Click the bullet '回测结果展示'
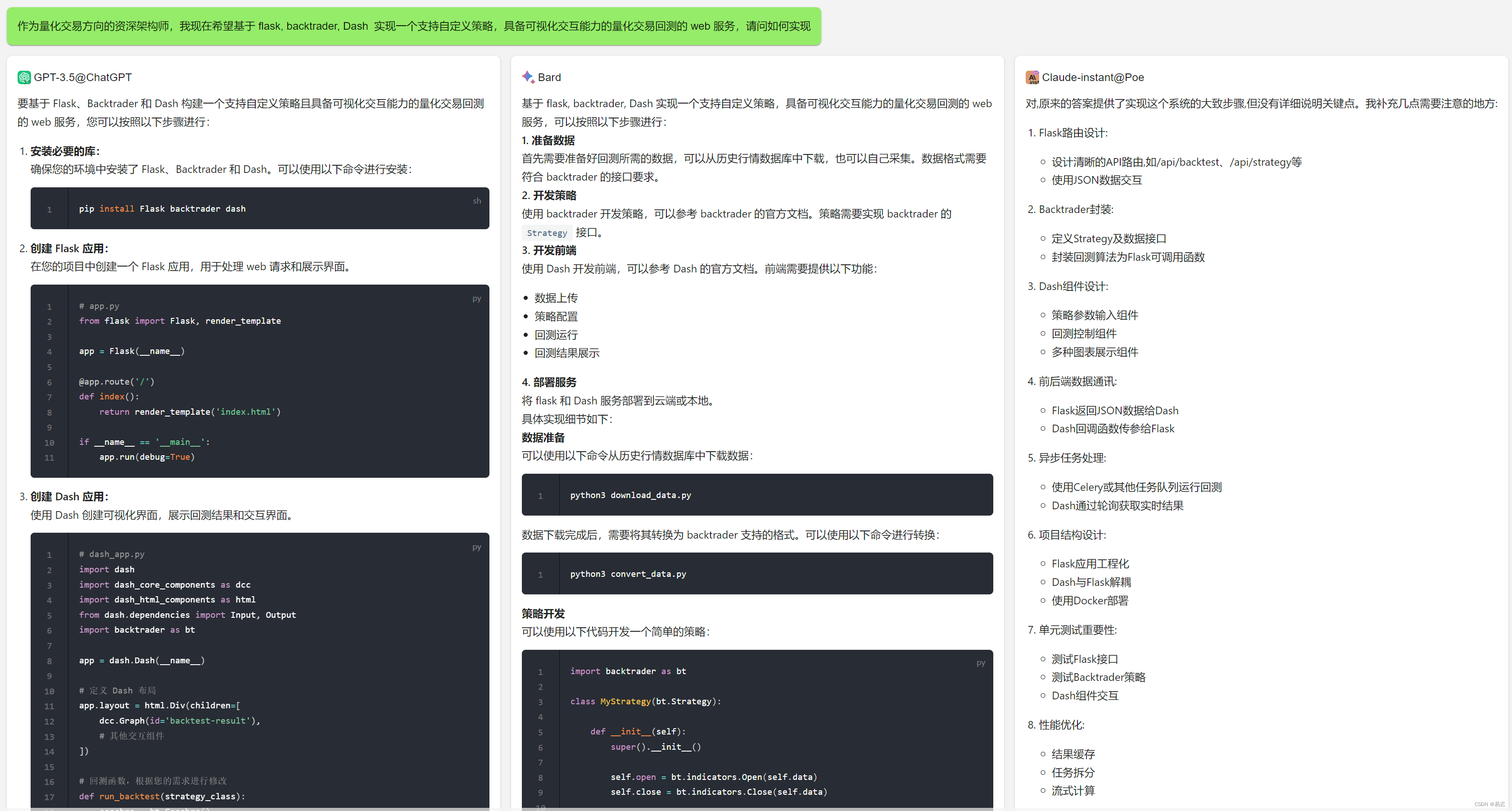The width and height of the screenshot is (1512, 811). [567, 353]
